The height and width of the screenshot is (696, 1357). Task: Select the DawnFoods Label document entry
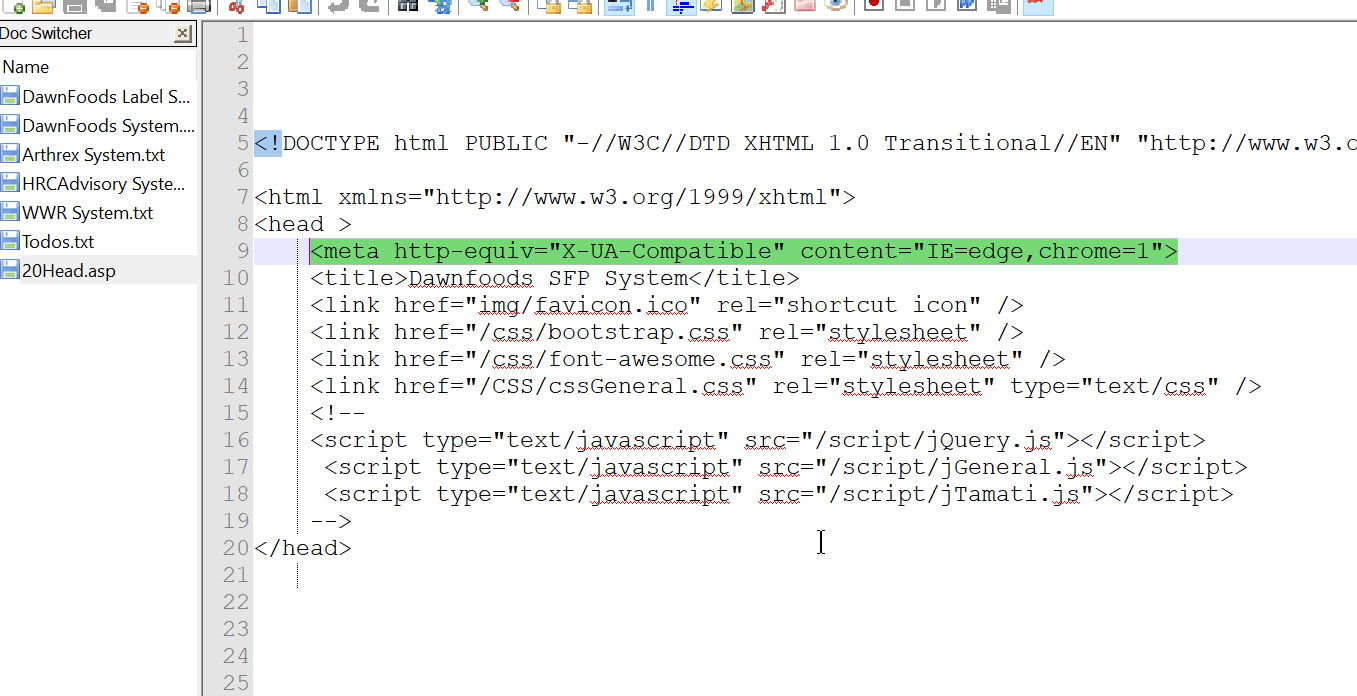click(105, 97)
